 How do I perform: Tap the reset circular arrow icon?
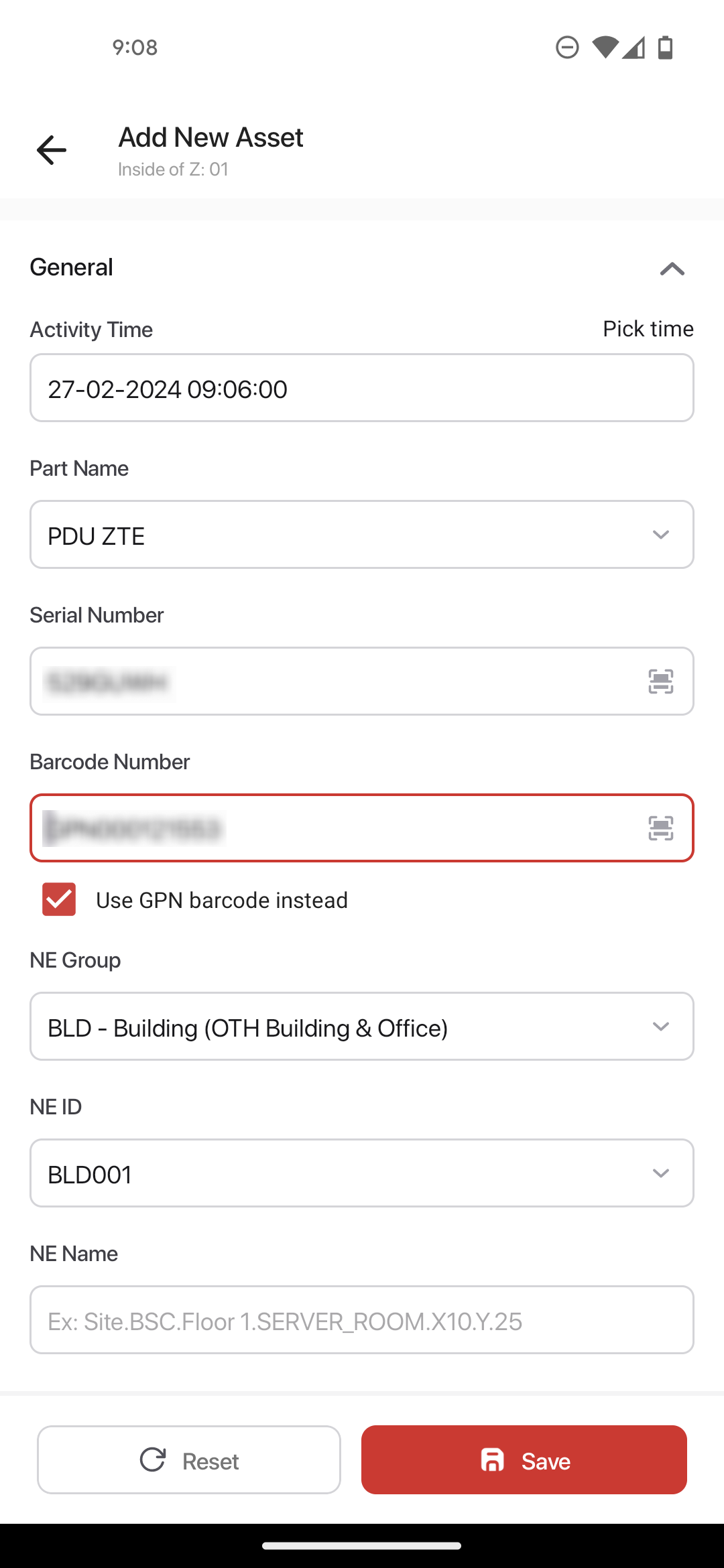(x=153, y=1459)
